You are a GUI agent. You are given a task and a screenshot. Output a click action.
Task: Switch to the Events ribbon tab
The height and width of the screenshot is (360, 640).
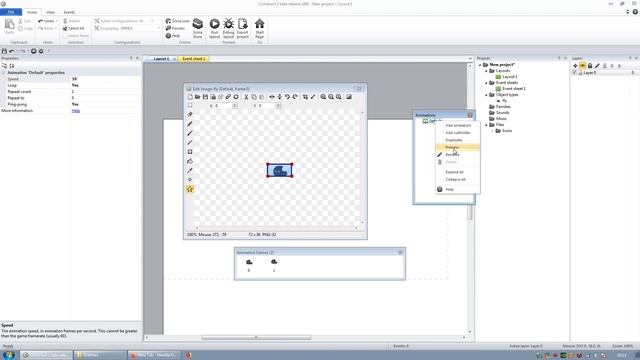[x=69, y=12]
